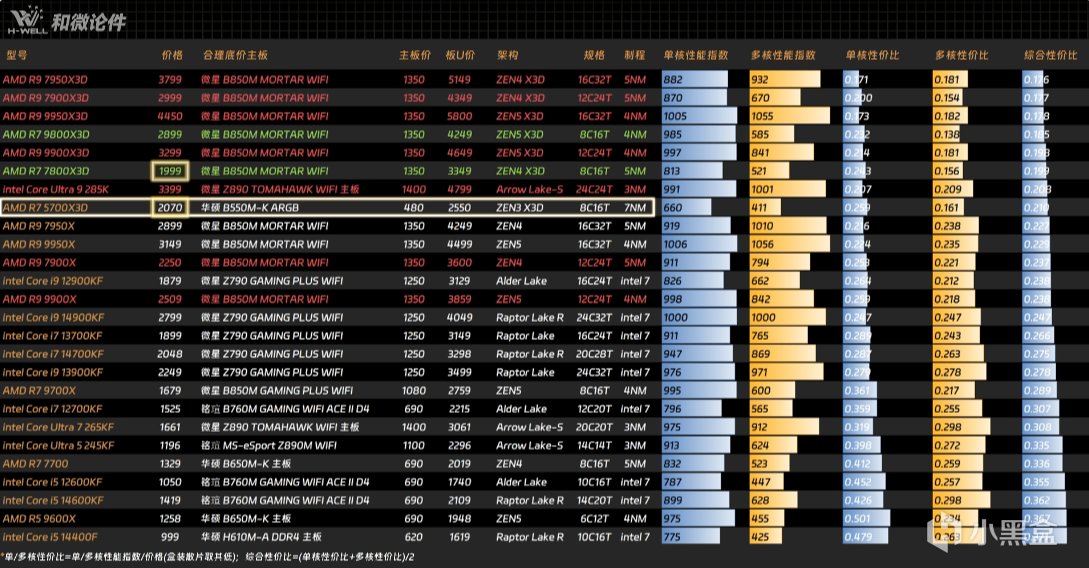Click the 6C12T spec cell
This screenshot has width=1089, height=568.
594,518
